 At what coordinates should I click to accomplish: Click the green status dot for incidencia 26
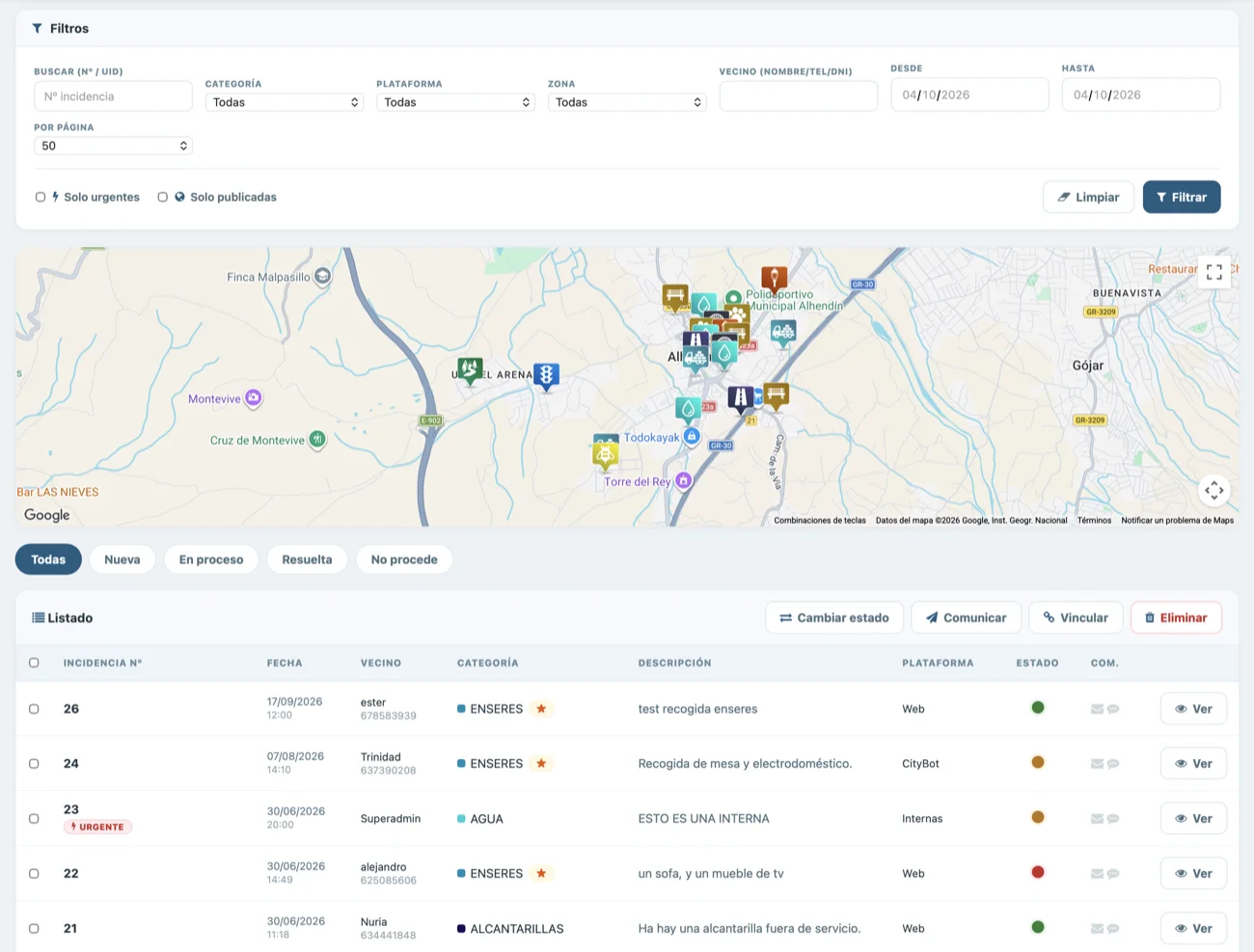[x=1038, y=707]
